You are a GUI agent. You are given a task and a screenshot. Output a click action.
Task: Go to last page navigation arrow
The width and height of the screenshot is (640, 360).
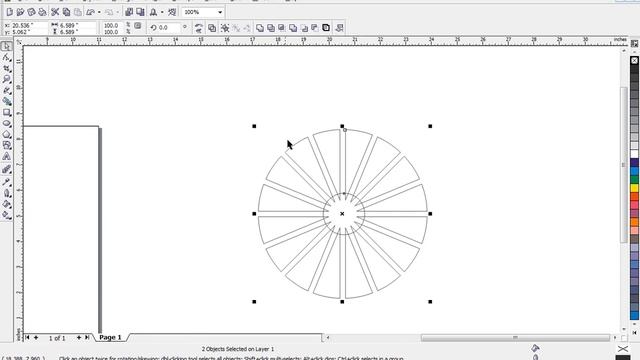[x=87, y=338]
